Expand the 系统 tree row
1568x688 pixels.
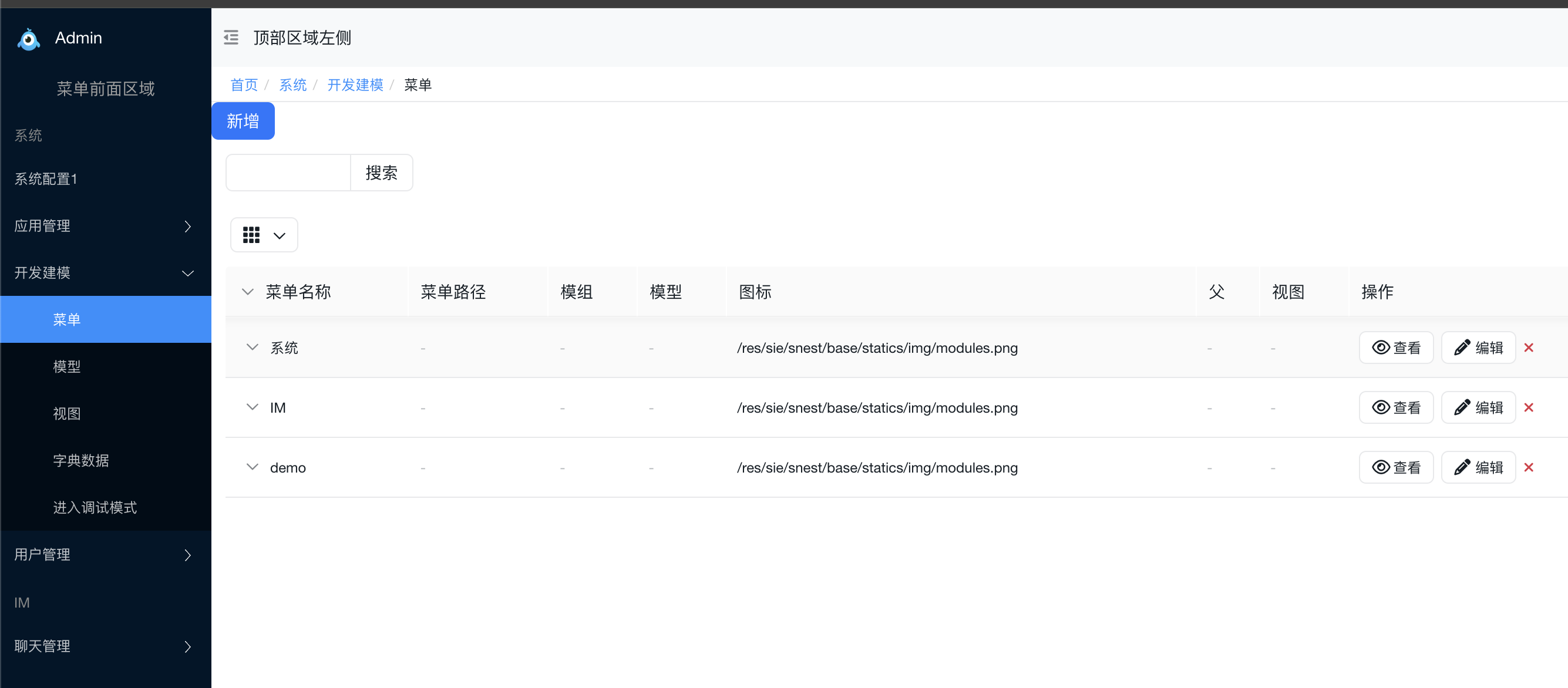pos(252,348)
